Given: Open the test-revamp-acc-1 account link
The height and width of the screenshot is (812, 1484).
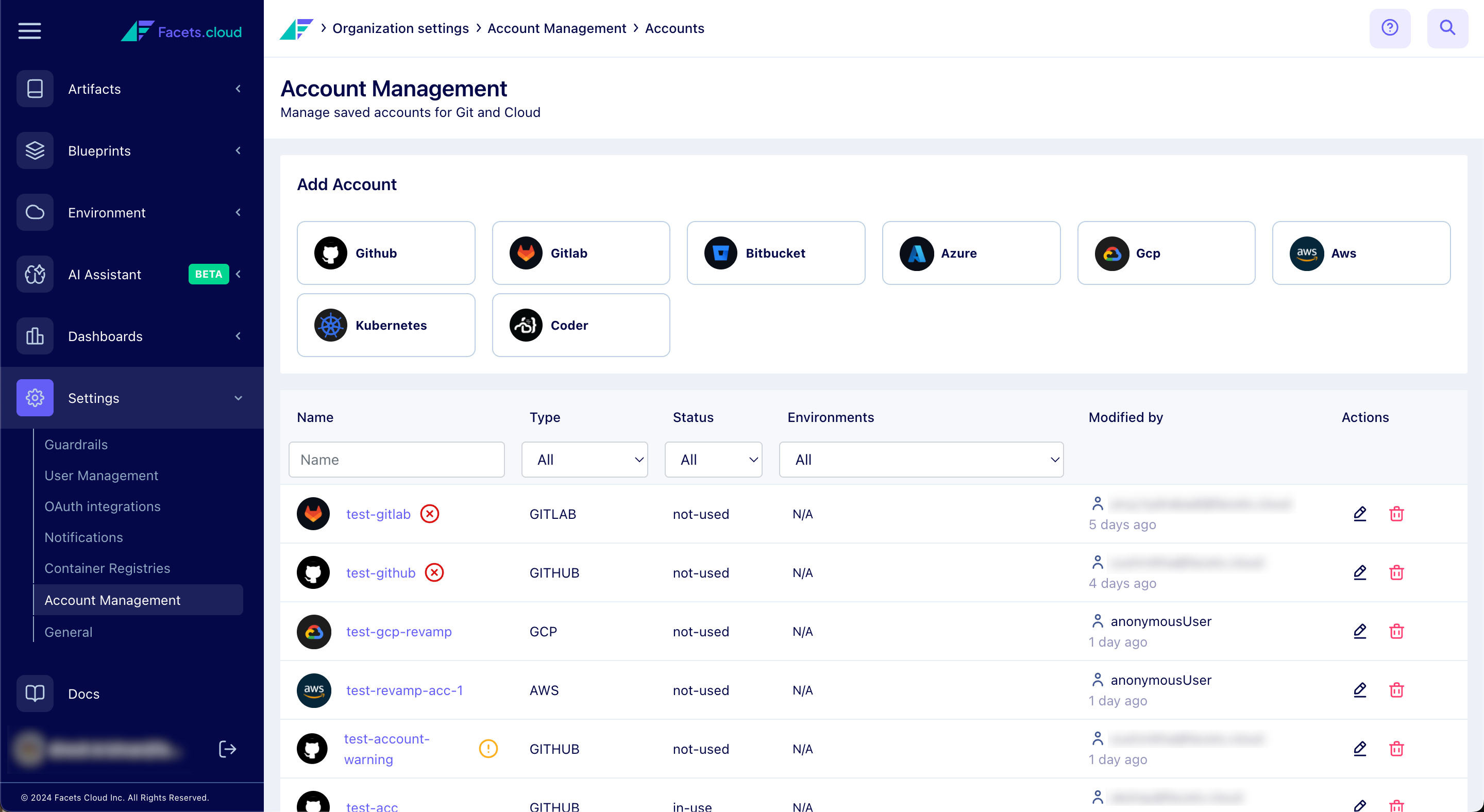Looking at the screenshot, I should (x=404, y=690).
